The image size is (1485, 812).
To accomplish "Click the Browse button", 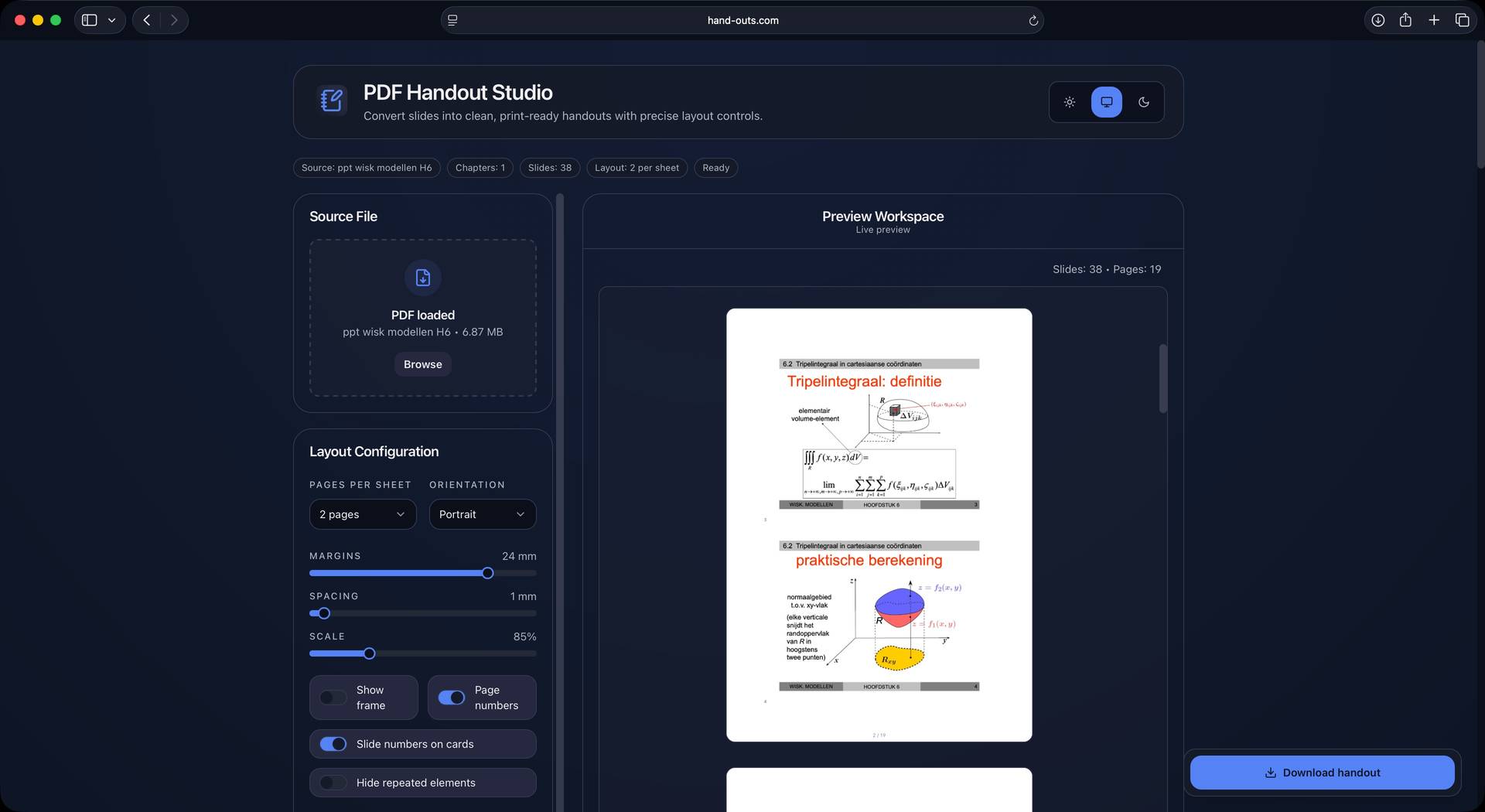I will coord(423,364).
